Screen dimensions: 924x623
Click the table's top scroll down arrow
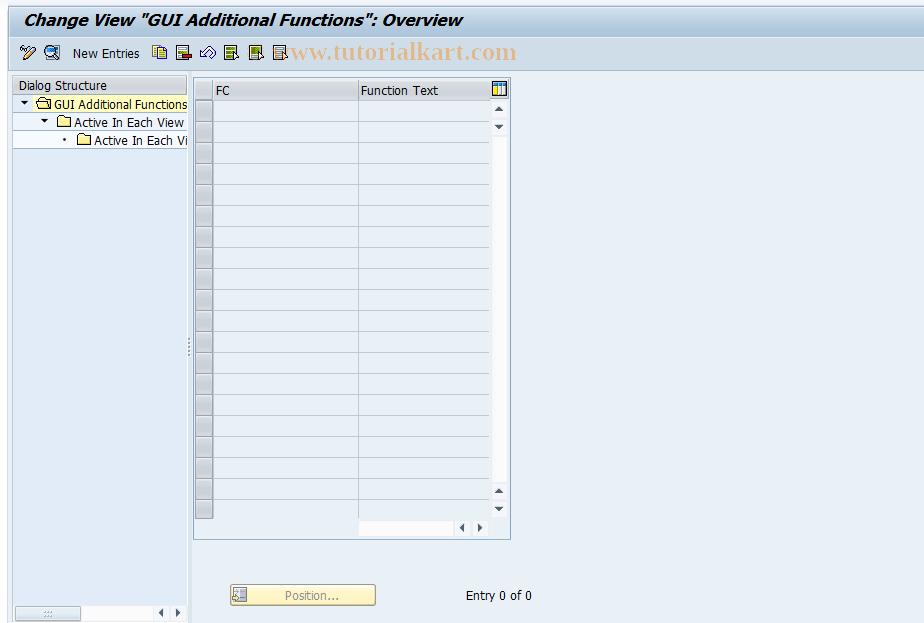pyautogui.click(x=499, y=127)
